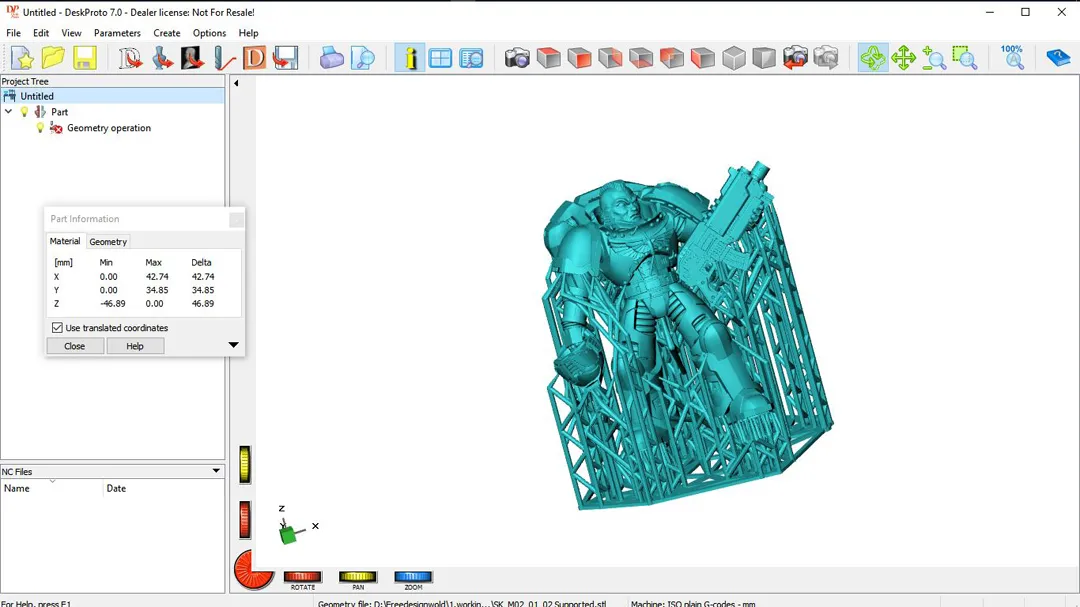Collapse the side panel using left arrow
Image resolution: width=1080 pixels, height=607 pixels.
(x=236, y=83)
